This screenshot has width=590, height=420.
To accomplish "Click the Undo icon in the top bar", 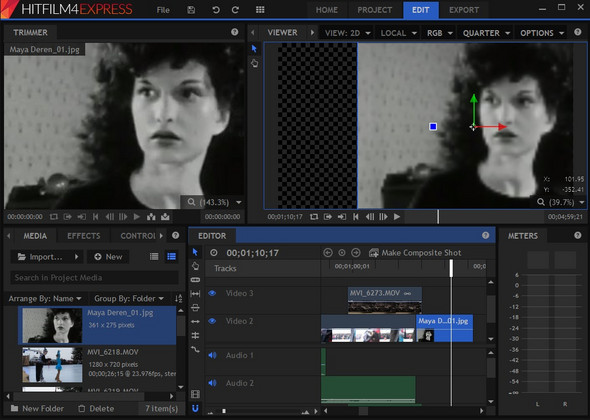I will pyautogui.click(x=216, y=10).
